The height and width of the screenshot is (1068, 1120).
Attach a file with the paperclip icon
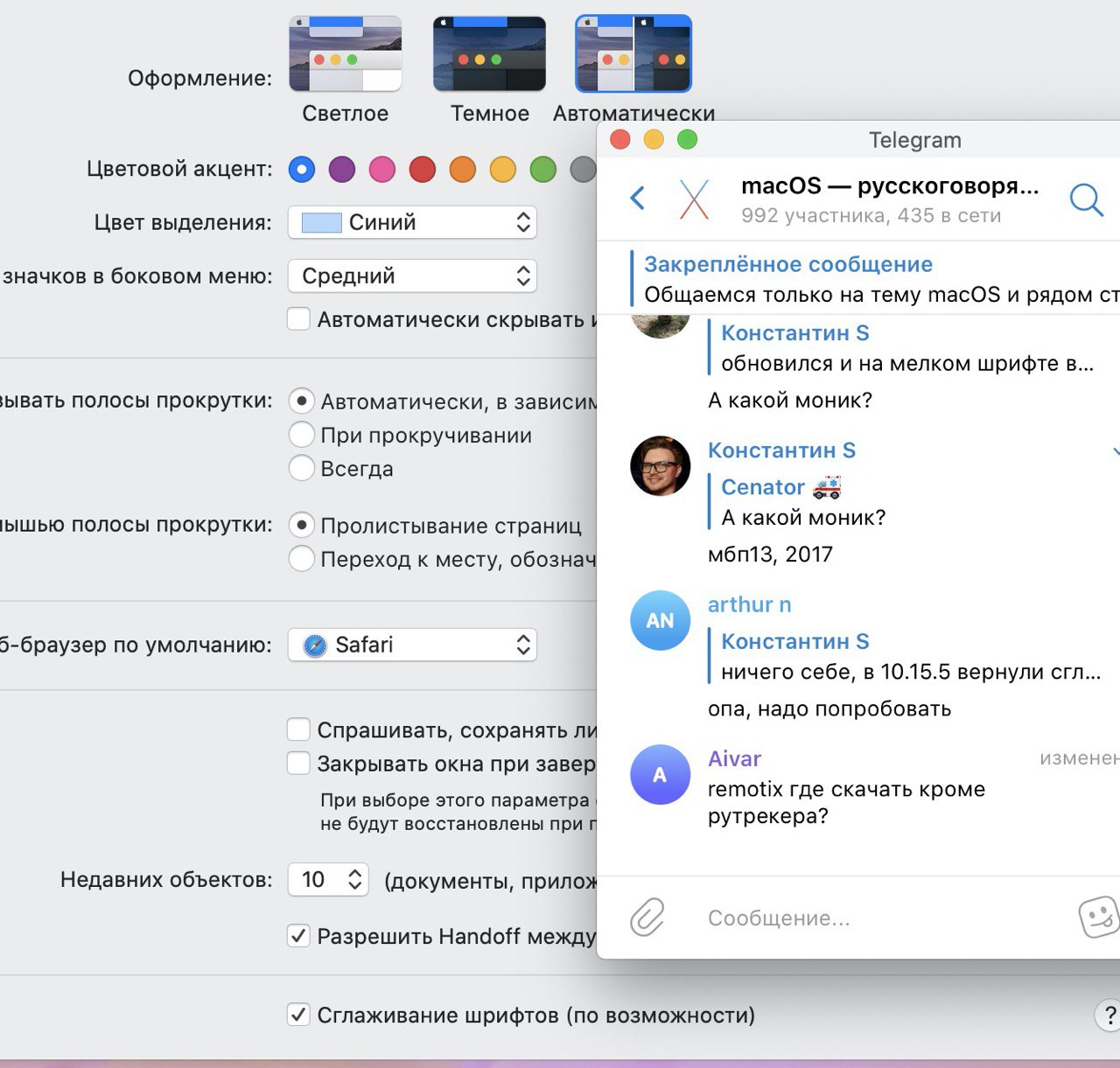[x=647, y=918]
